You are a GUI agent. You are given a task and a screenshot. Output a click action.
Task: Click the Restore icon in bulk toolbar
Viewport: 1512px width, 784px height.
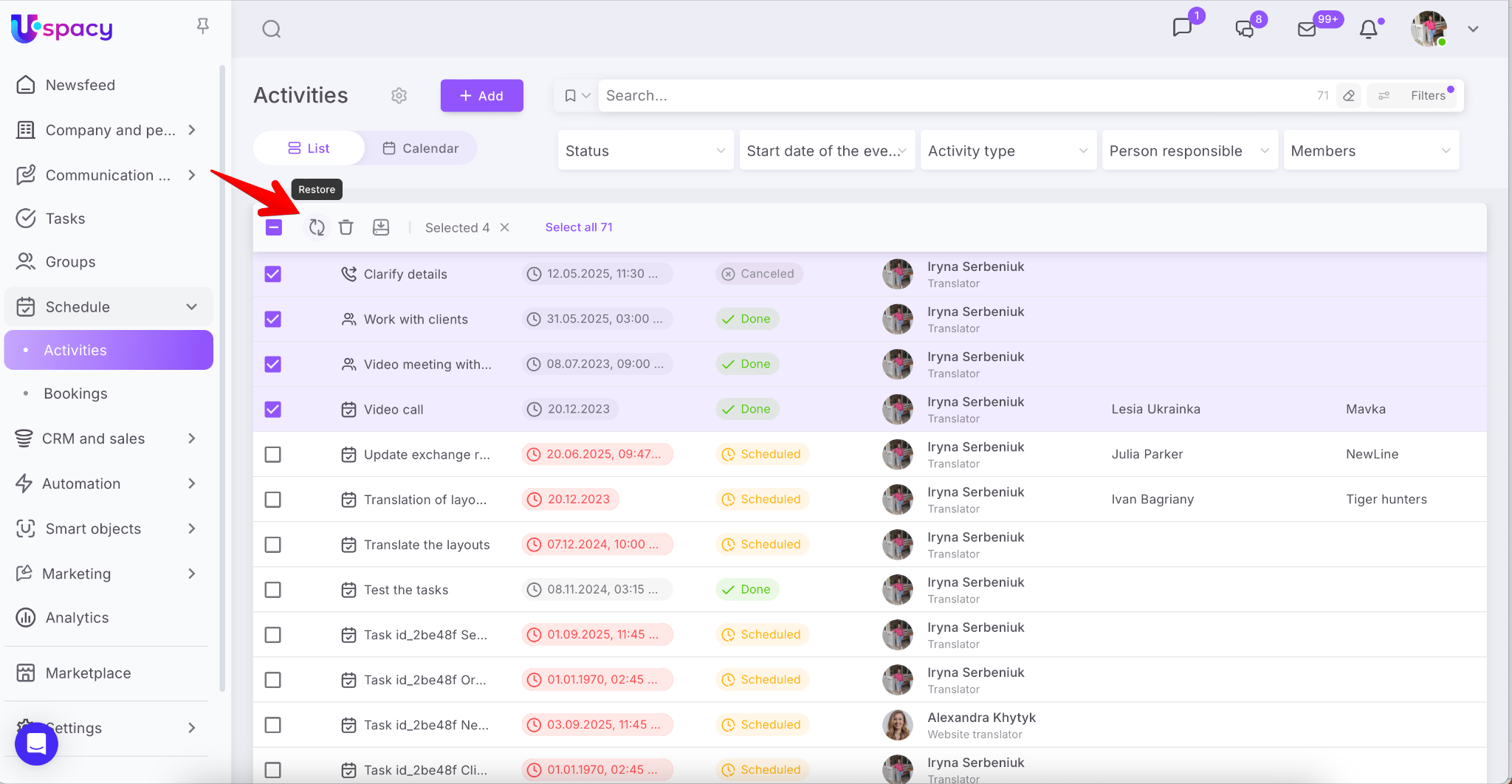click(x=317, y=227)
